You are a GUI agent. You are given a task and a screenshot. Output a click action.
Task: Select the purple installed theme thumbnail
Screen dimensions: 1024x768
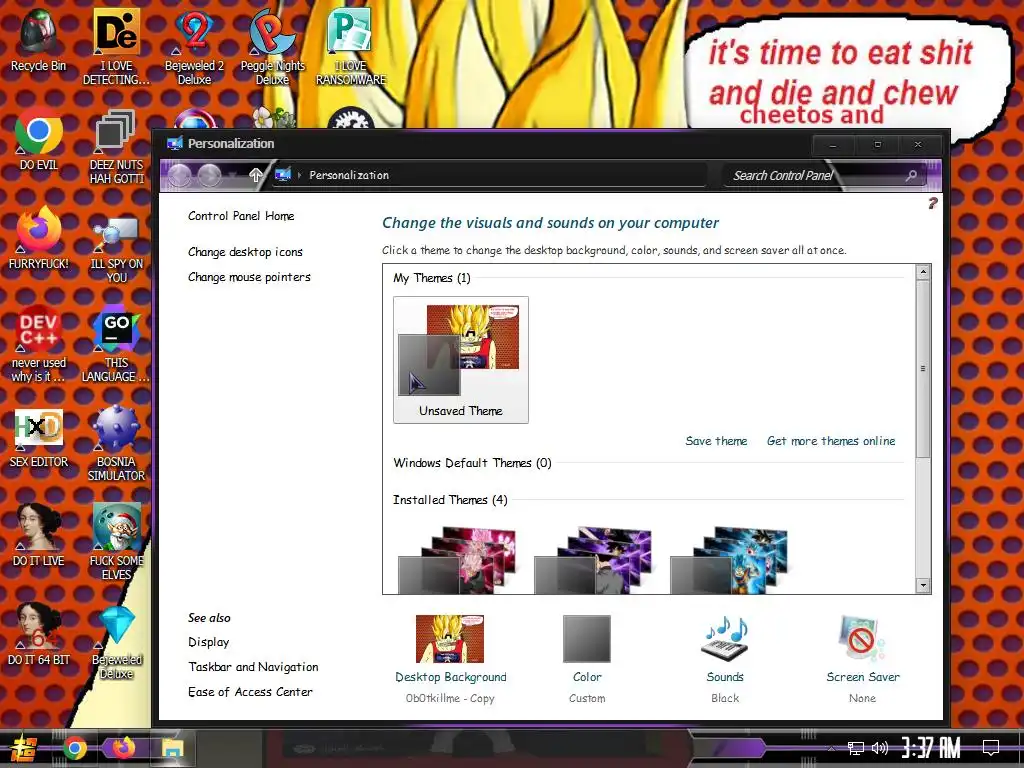click(593, 560)
